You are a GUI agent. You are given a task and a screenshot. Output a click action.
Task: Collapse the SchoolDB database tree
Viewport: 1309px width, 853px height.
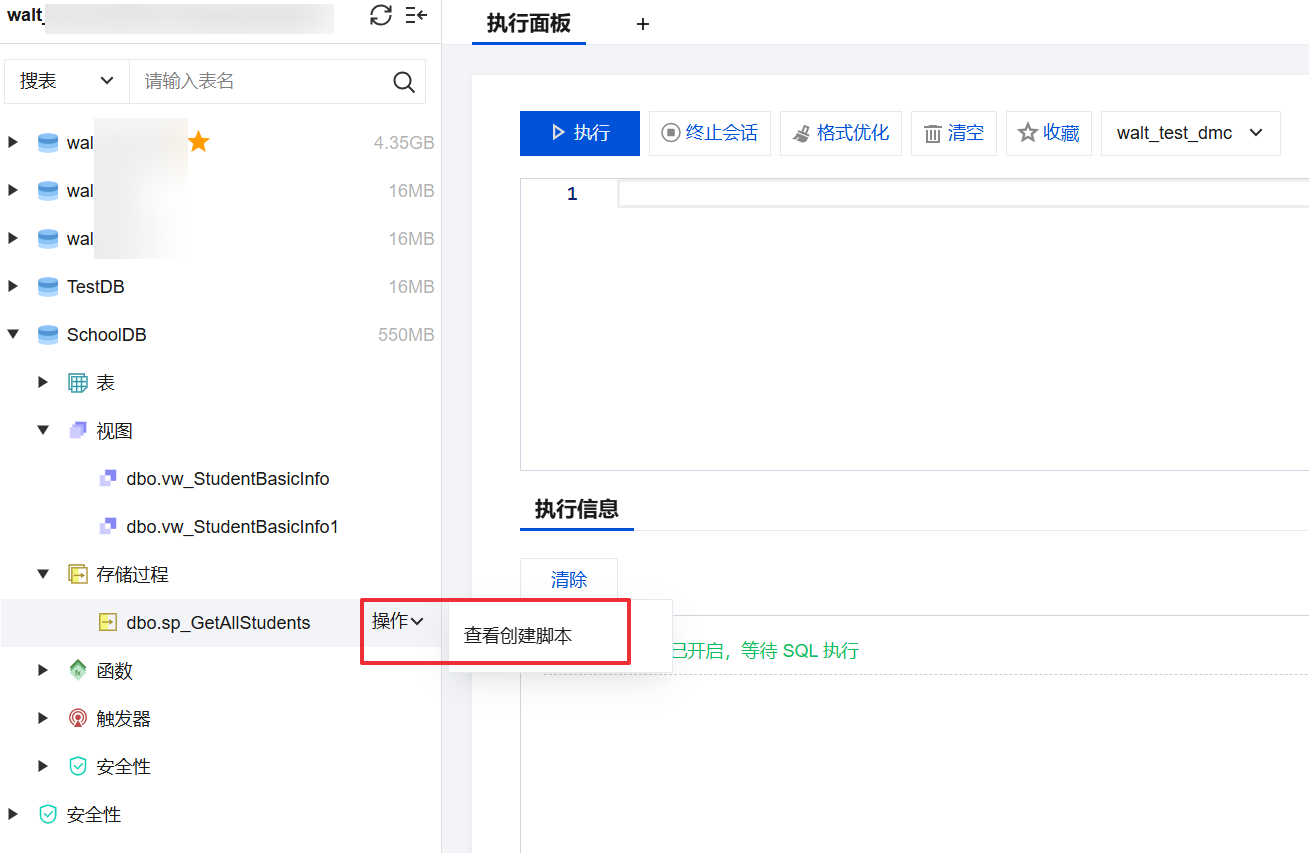pos(13,335)
